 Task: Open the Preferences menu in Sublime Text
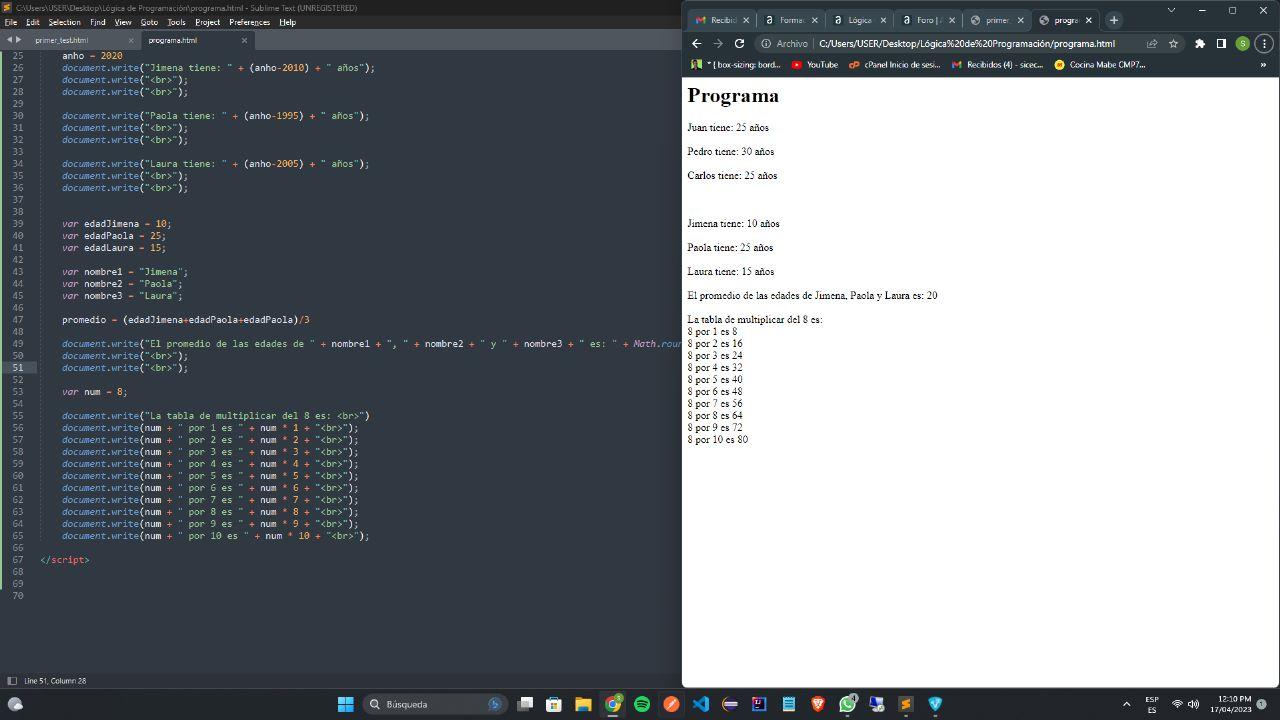pyautogui.click(x=250, y=22)
